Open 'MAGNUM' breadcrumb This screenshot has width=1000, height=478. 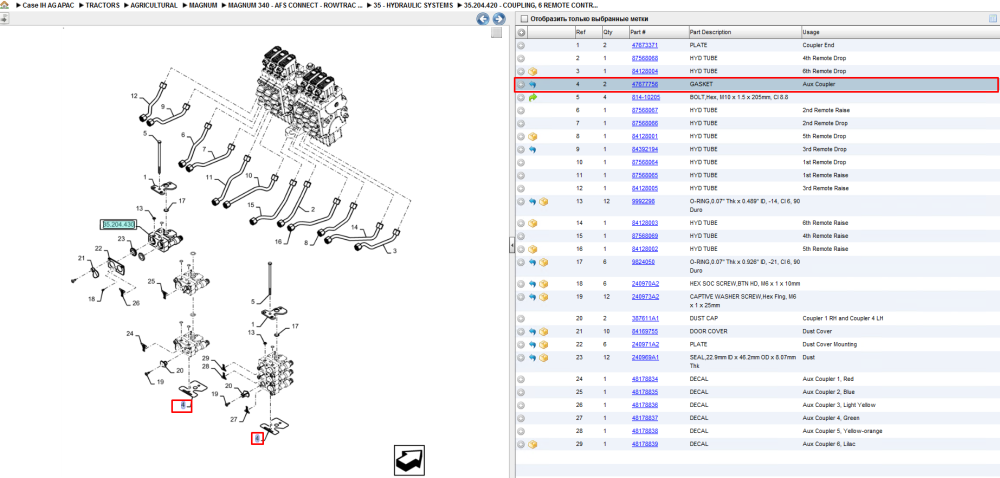pyautogui.click(x=203, y=5)
